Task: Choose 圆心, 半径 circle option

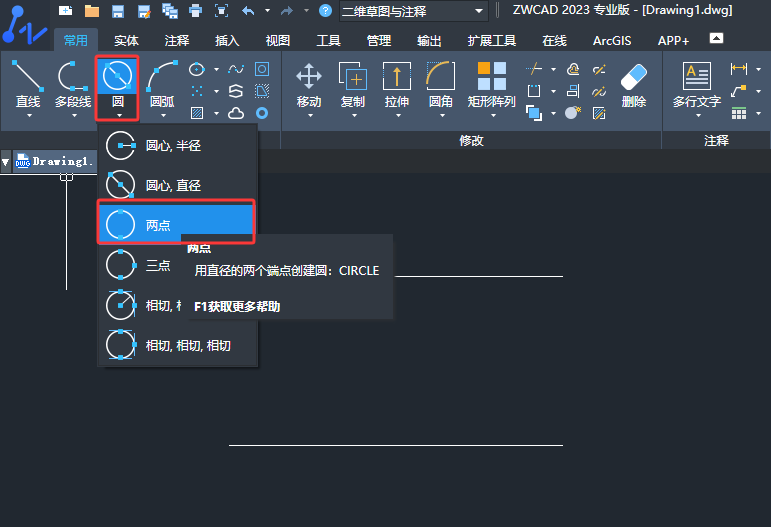Action: pos(178,146)
